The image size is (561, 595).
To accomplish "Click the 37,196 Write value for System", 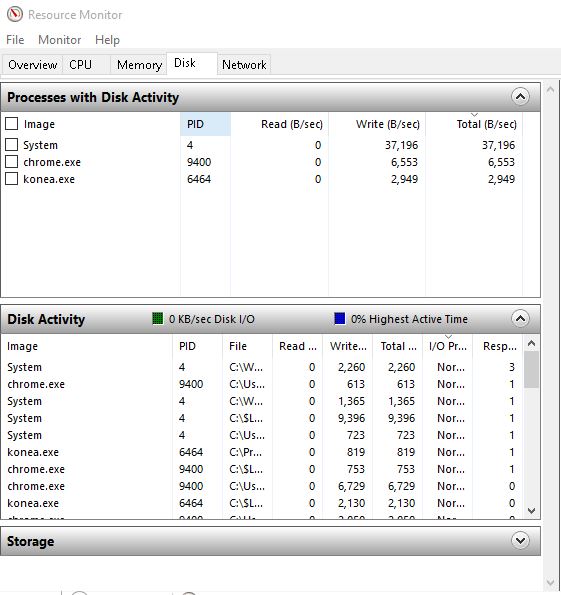I will [401, 145].
